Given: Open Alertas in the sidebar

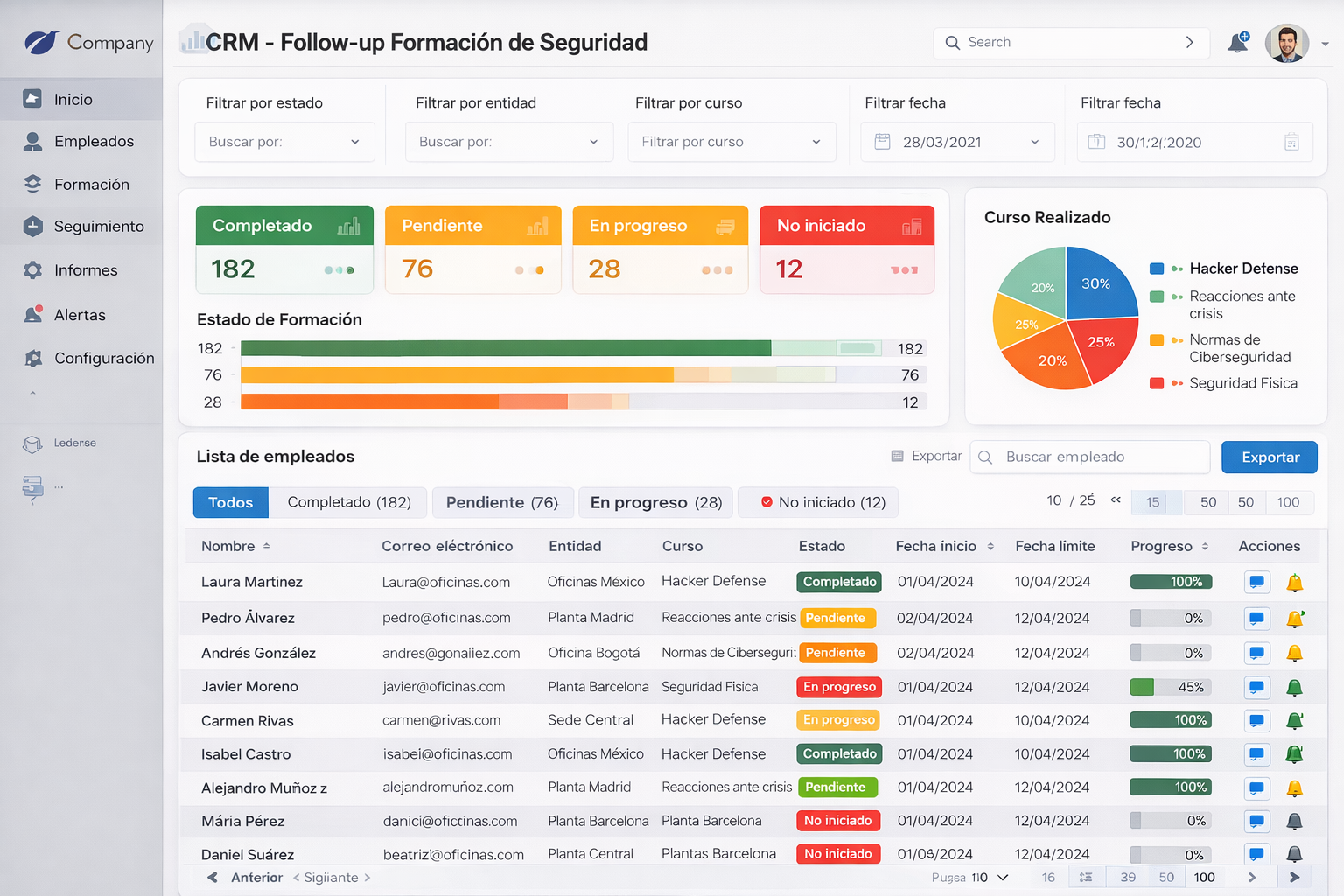Looking at the screenshot, I should tap(81, 315).
